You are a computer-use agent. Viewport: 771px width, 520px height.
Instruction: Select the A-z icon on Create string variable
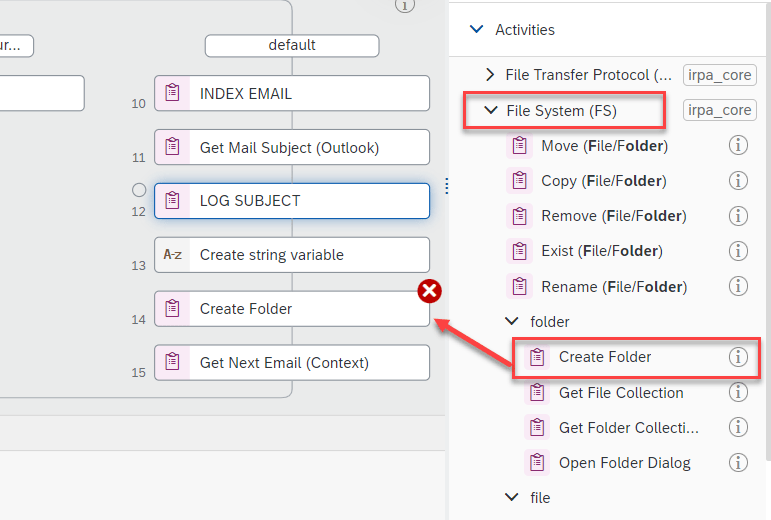(x=173, y=255)
